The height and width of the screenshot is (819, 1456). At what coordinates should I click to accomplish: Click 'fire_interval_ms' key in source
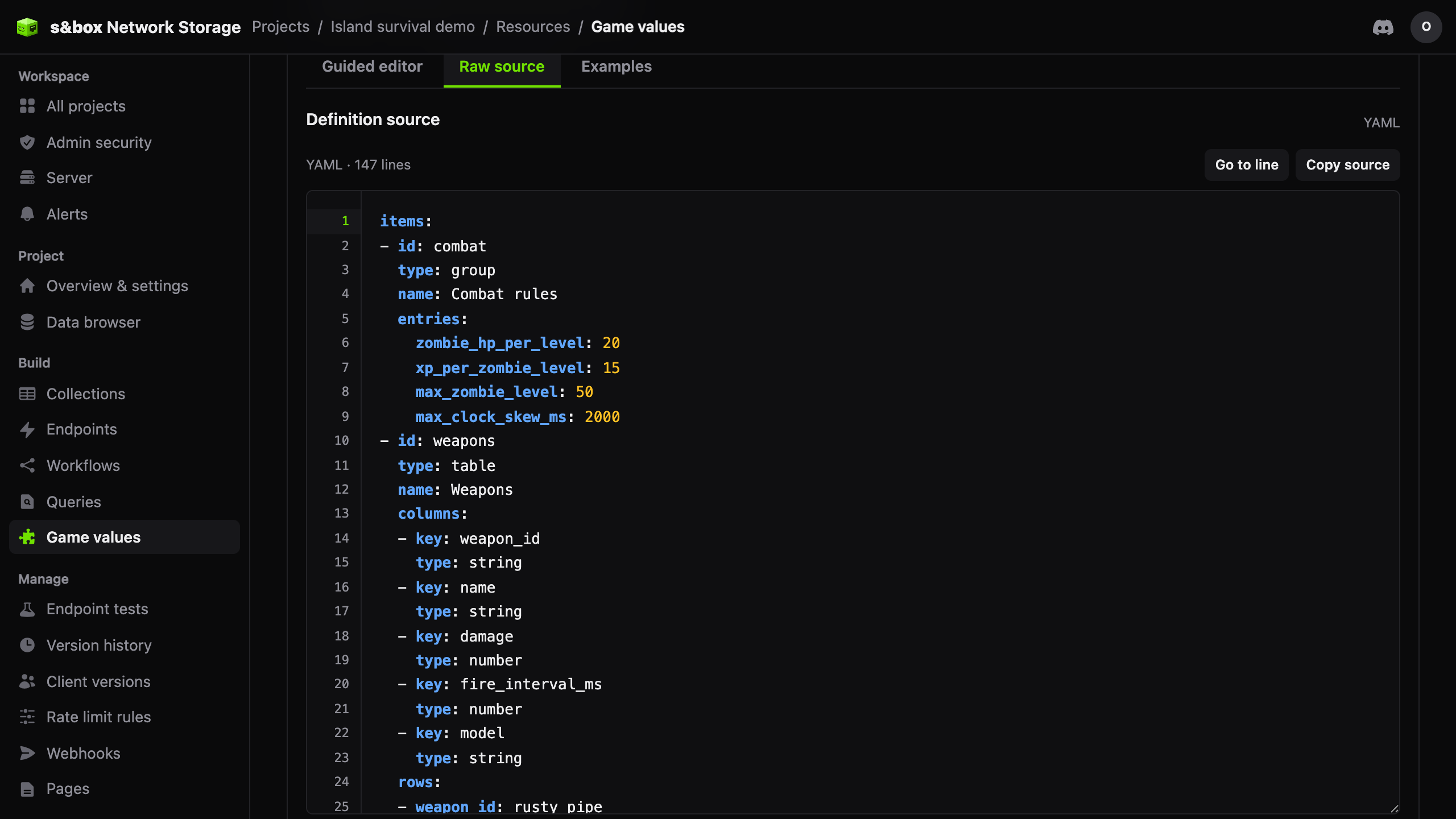click(x=530, y=684)
